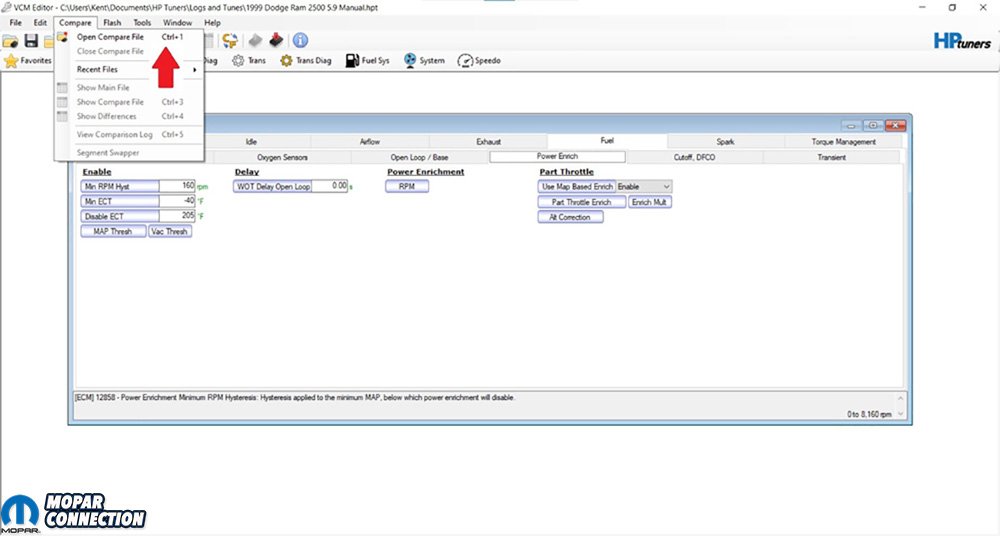This screenshot has width=1000, height=536.
Task: Open the System fan icon section
Action: coord(424,61)
